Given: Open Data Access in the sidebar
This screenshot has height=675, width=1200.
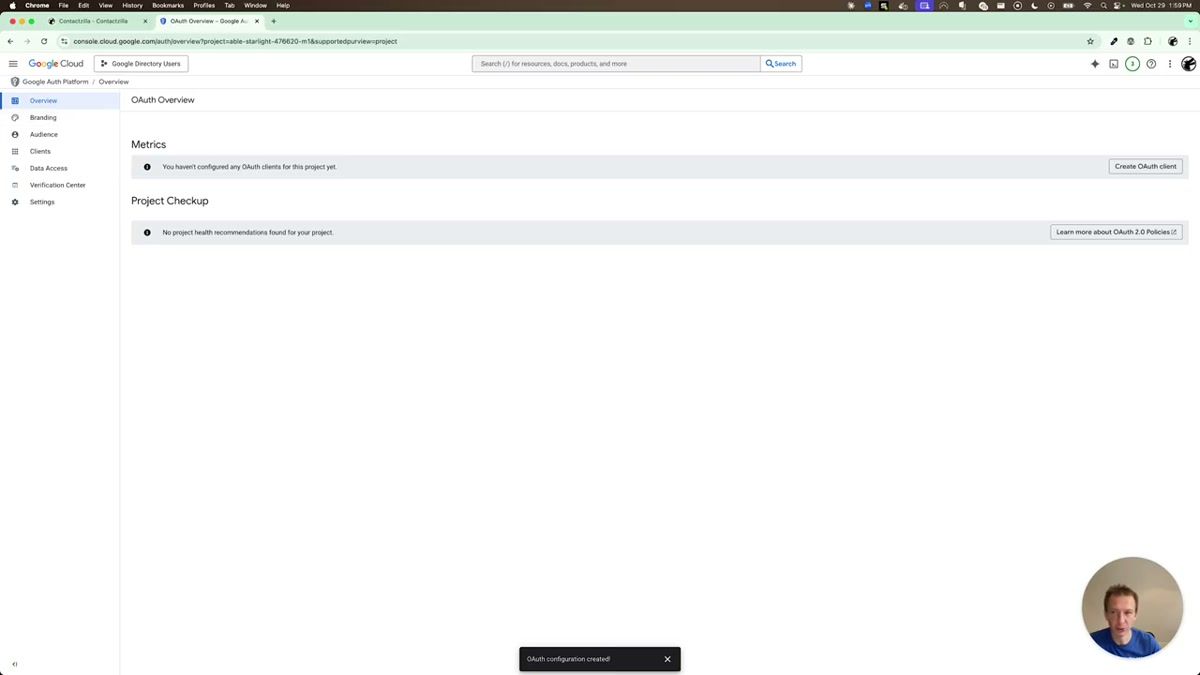Looking at the screenshot, I should (47, 168).
